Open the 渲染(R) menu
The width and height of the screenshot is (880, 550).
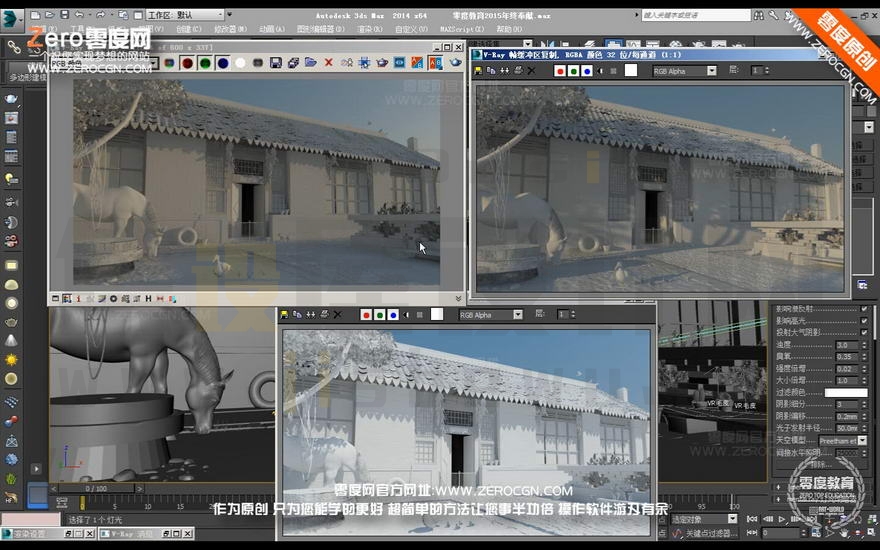coord(370,29)
